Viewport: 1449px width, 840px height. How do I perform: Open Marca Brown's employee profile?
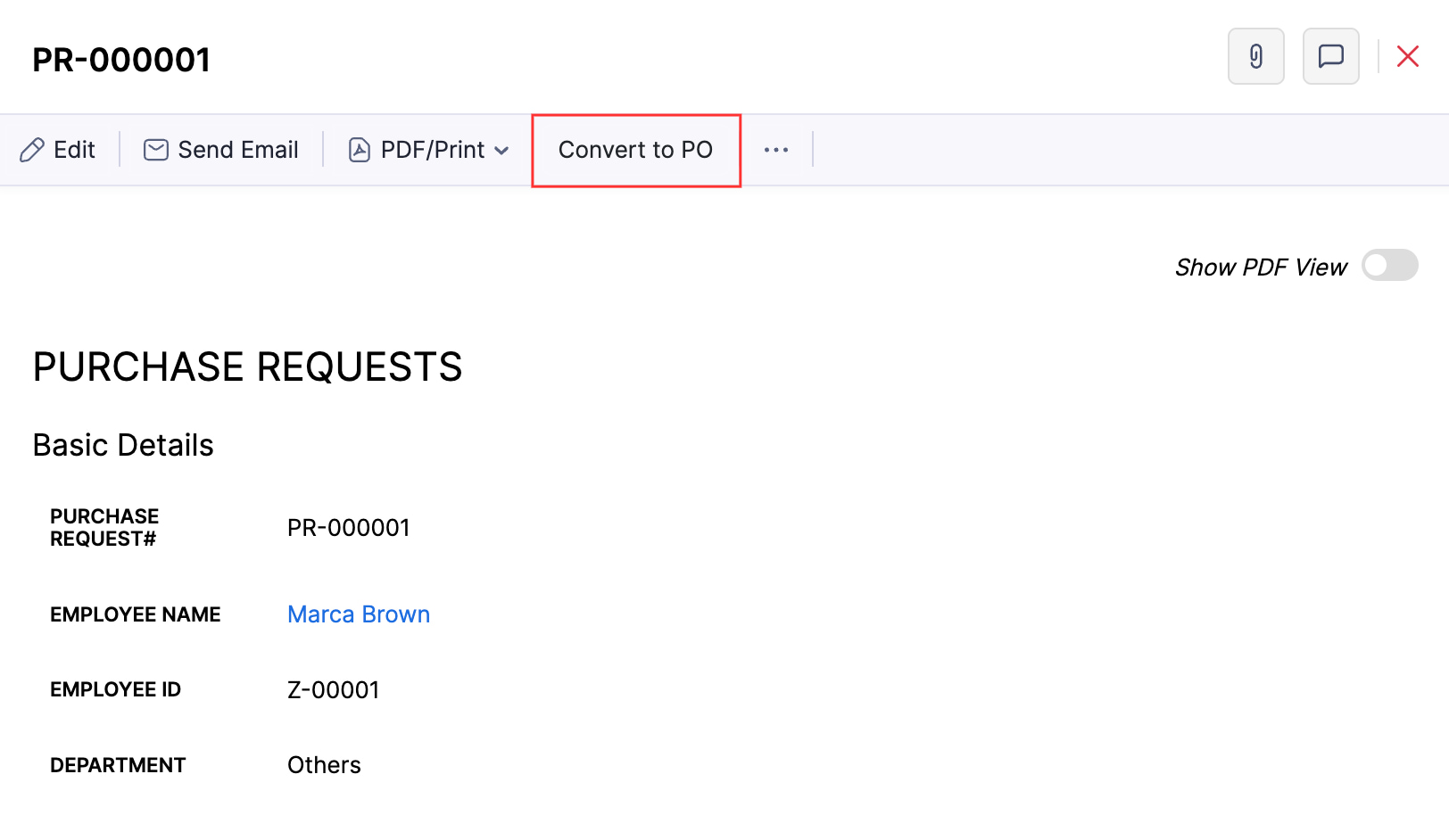coord(358,614)
